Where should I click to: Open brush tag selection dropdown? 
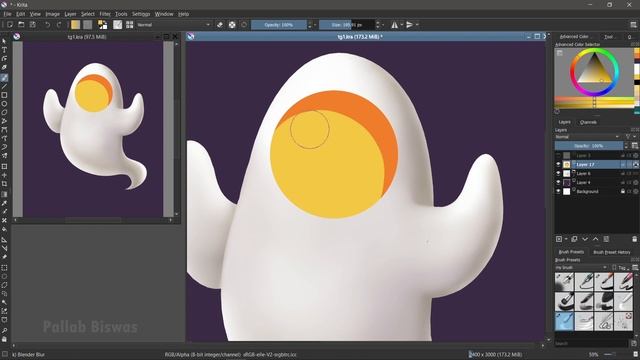point(581,268)
